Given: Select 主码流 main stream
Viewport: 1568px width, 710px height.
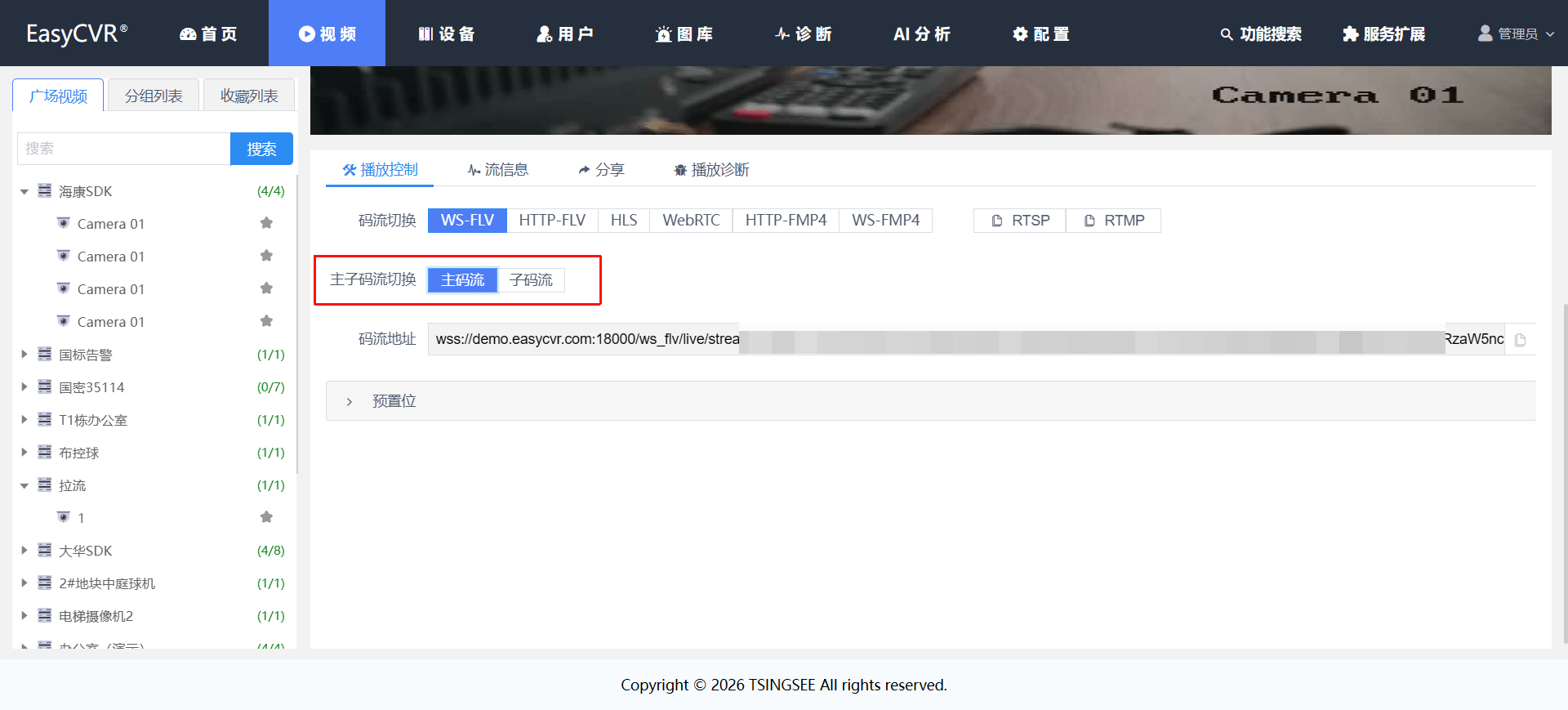Looking at the screenshot, I should pos(462,280).
